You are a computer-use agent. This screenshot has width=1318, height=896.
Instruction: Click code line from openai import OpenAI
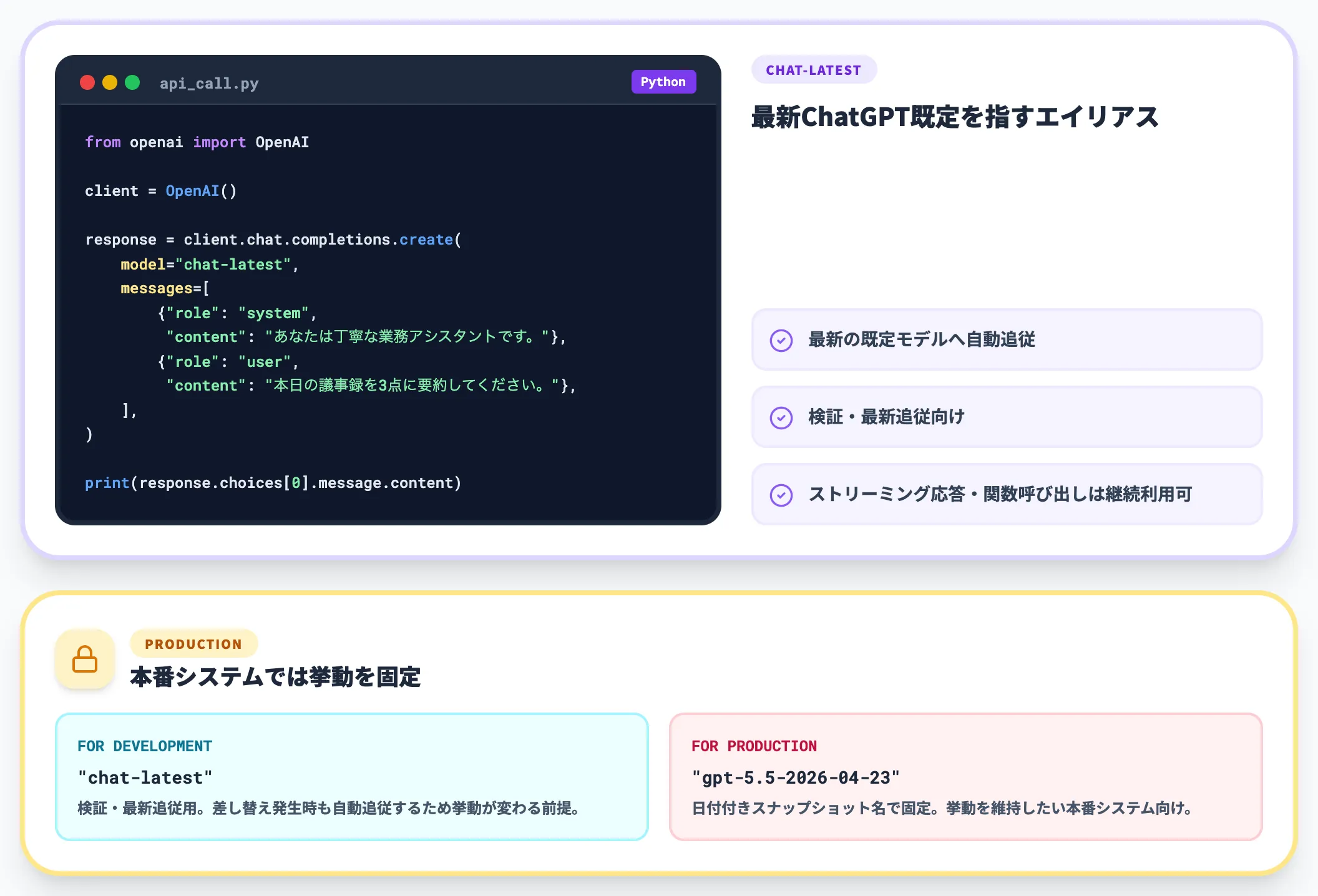click(197, 142)
